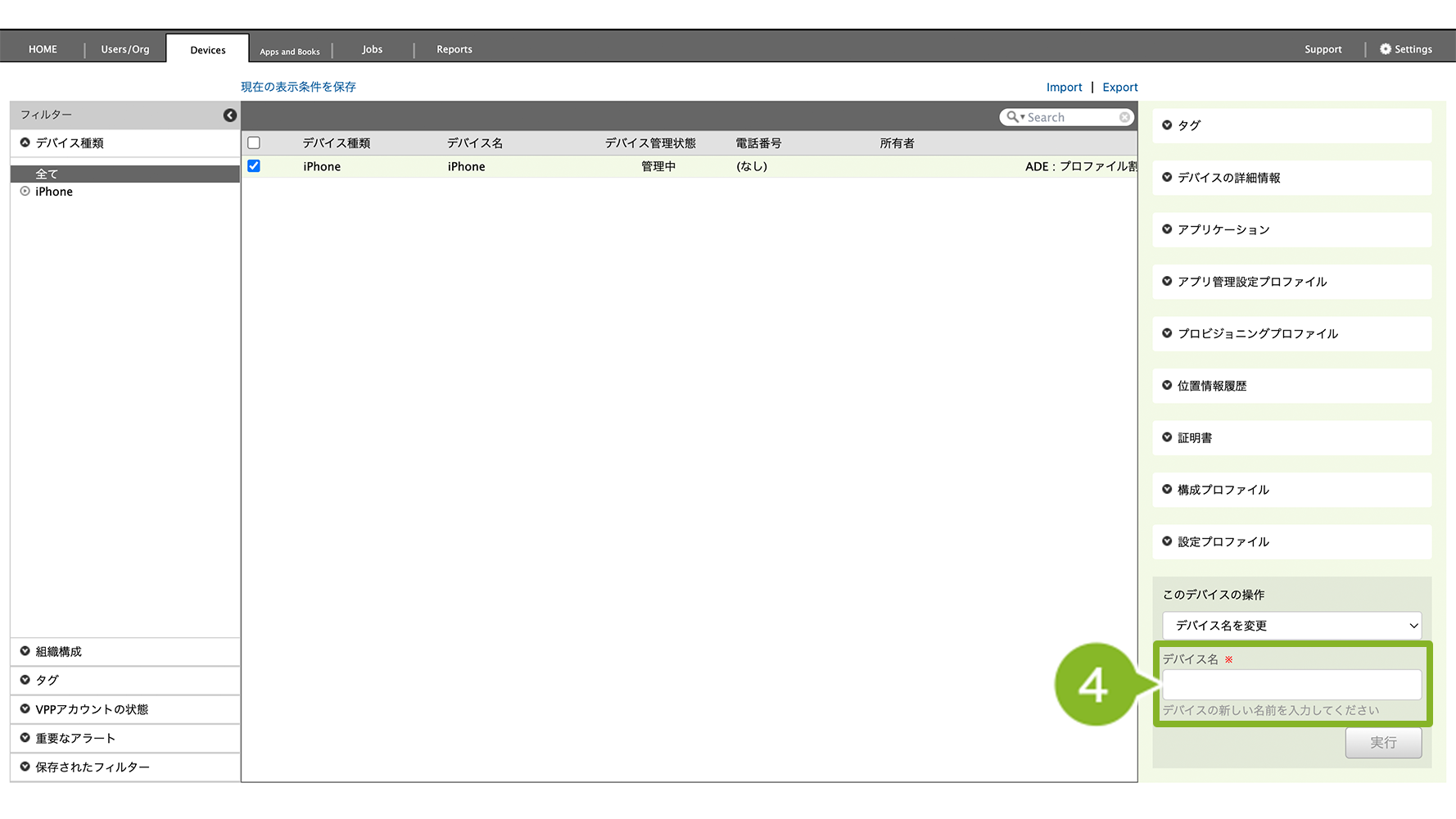Clear the search field with X icon

point(1124,117)
